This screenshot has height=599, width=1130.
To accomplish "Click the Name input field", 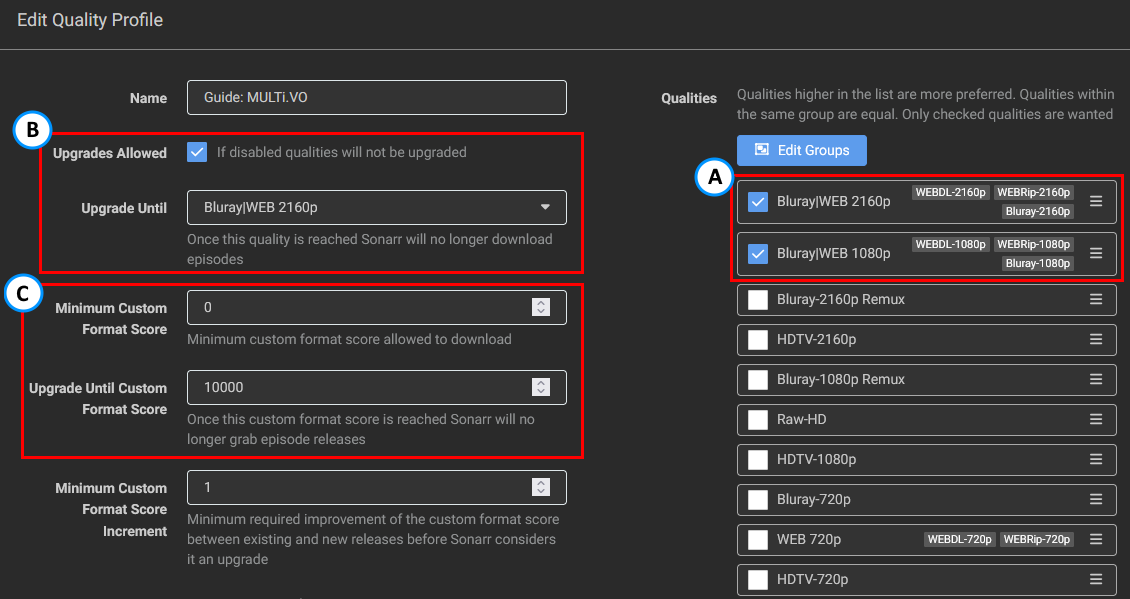I will click(x=376, y=98).
